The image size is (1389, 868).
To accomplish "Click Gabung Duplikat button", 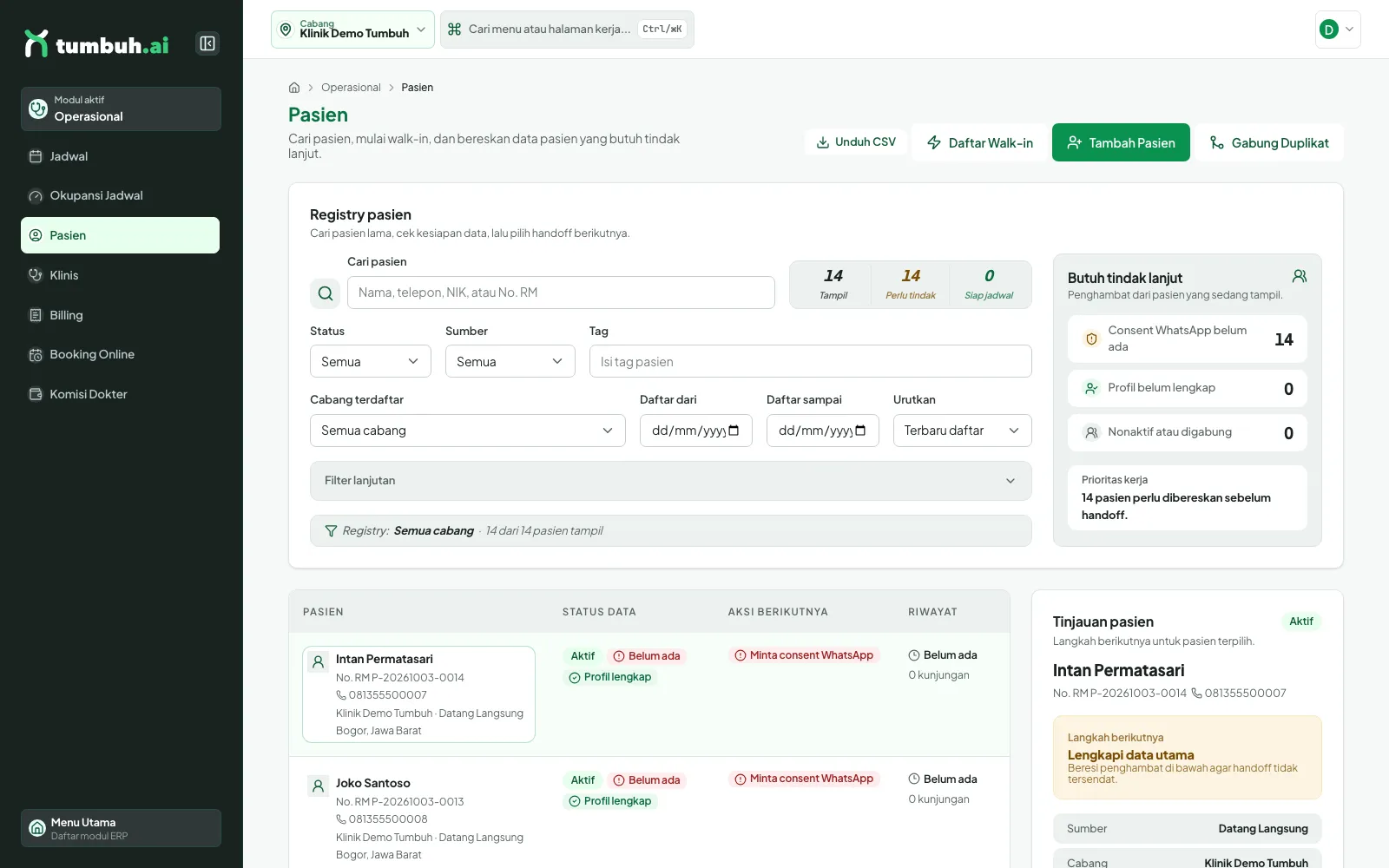I will click(1269, 142).
